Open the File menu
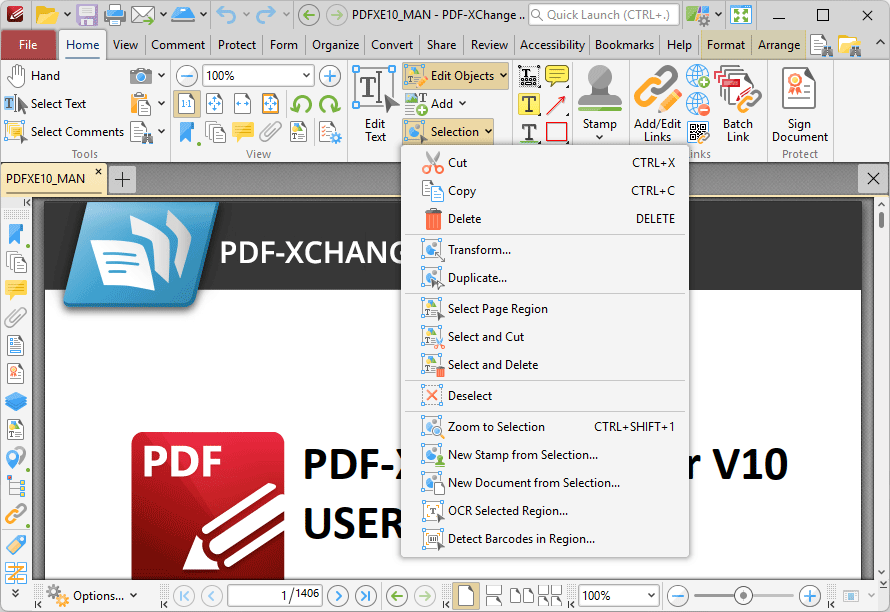 point(28,45)
